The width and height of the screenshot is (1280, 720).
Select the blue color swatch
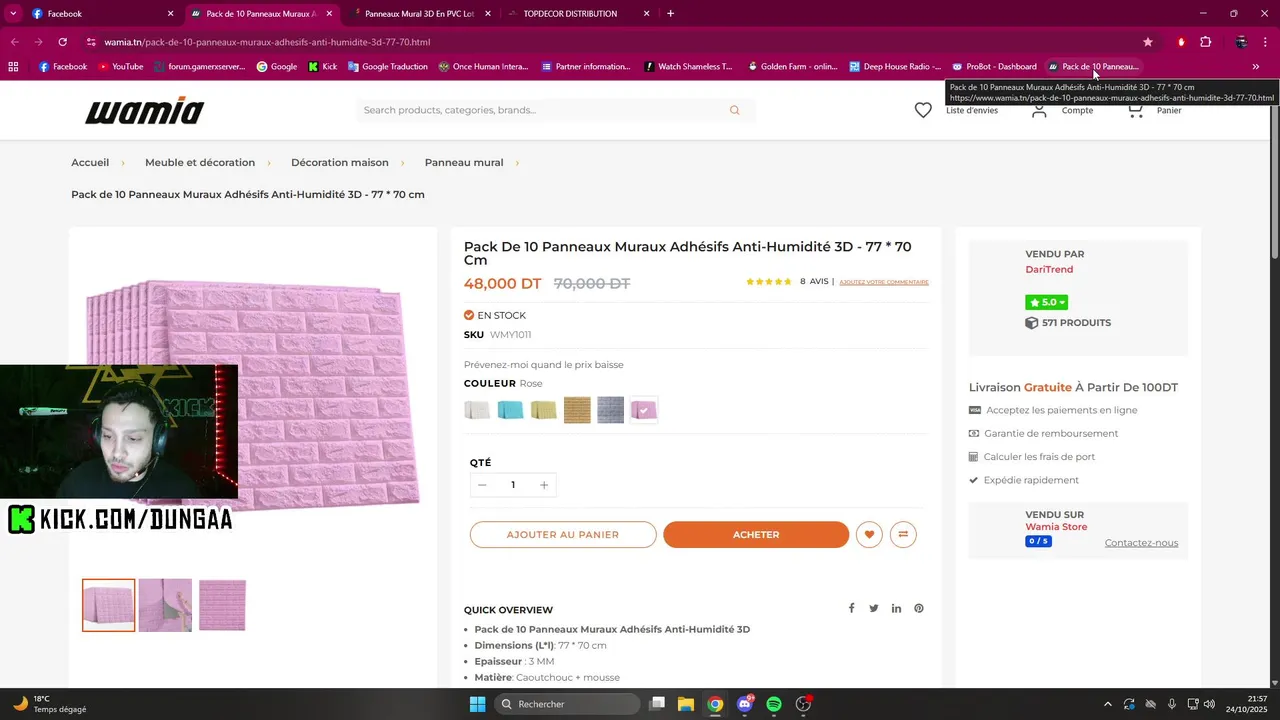tap(510, 410)
